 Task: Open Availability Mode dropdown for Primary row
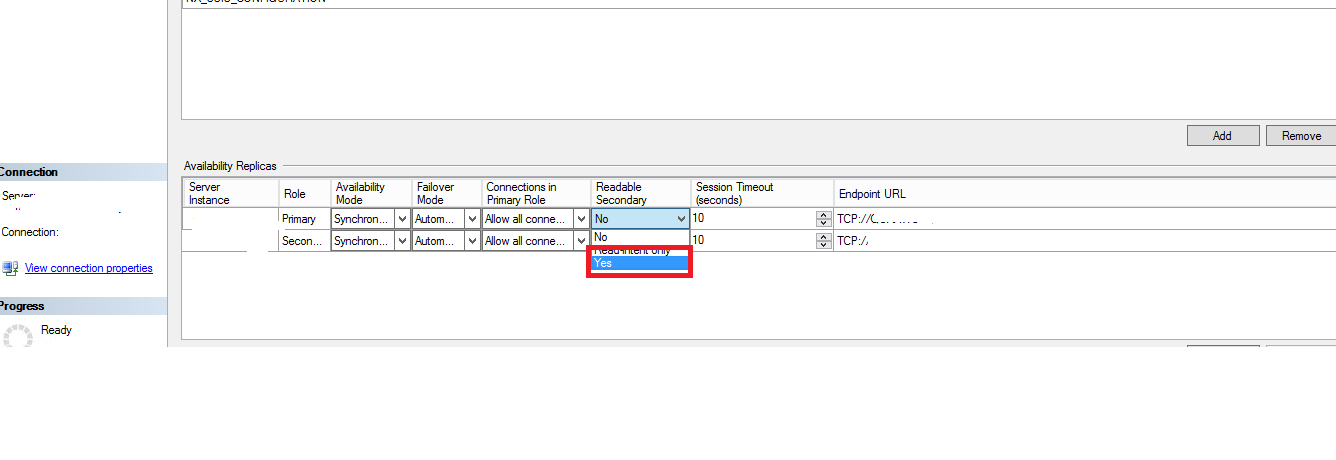pyautogui.click(x=403, y=219)
